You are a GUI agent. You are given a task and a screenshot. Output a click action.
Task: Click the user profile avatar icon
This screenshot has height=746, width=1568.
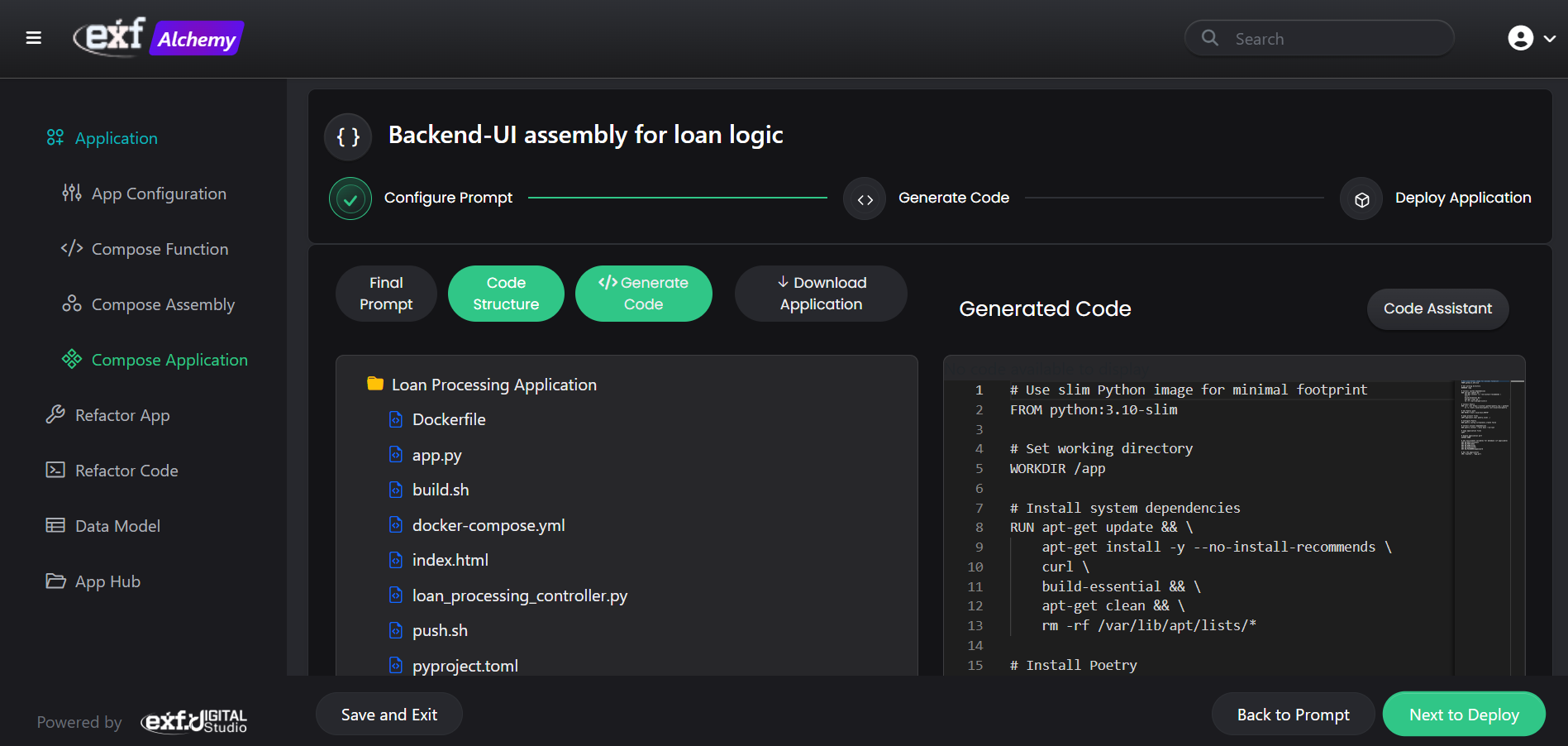coord(1520,38)
